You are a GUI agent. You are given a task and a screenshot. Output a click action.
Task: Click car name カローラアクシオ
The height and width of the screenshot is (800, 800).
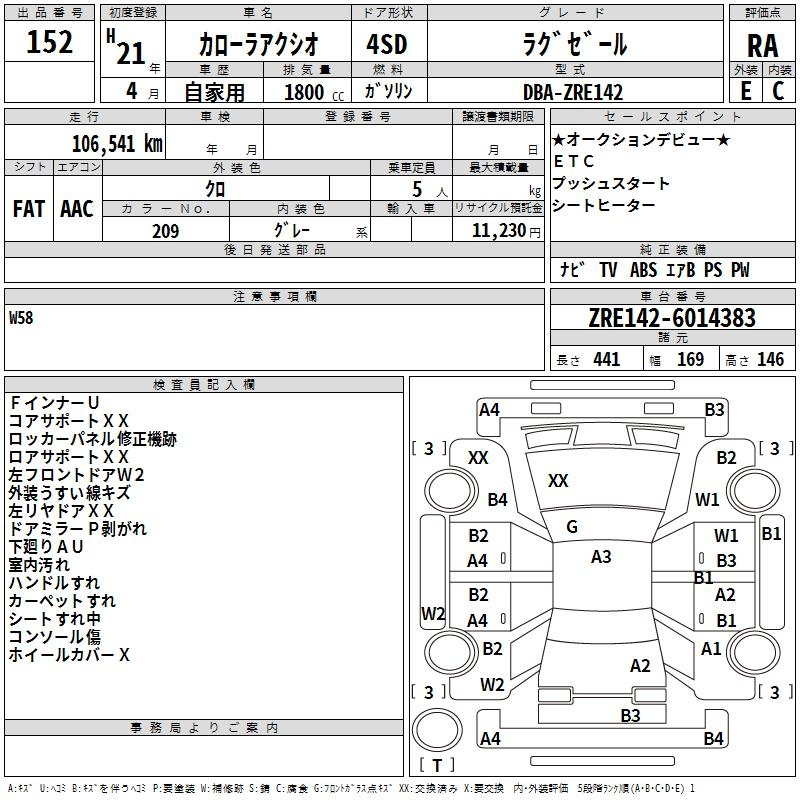[258, 44]
